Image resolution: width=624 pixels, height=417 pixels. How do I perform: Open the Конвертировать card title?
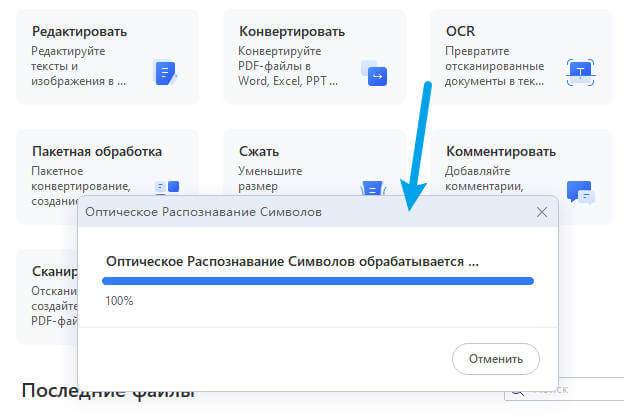[x=292, y=31]
